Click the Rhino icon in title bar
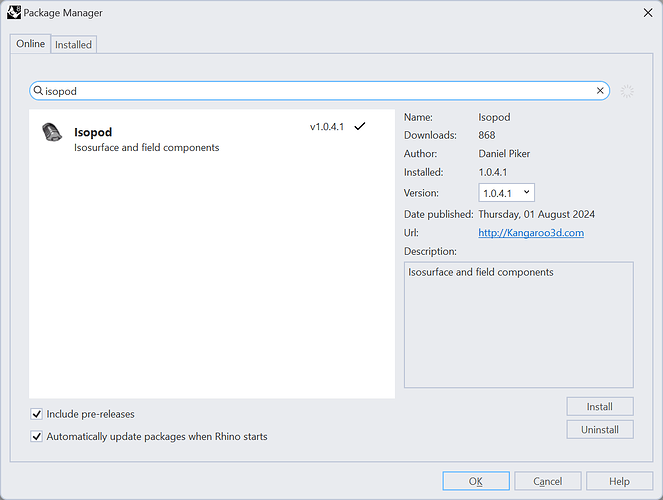Screen dimensions: 663x500 pyautogui.click(x=13, y=13)
